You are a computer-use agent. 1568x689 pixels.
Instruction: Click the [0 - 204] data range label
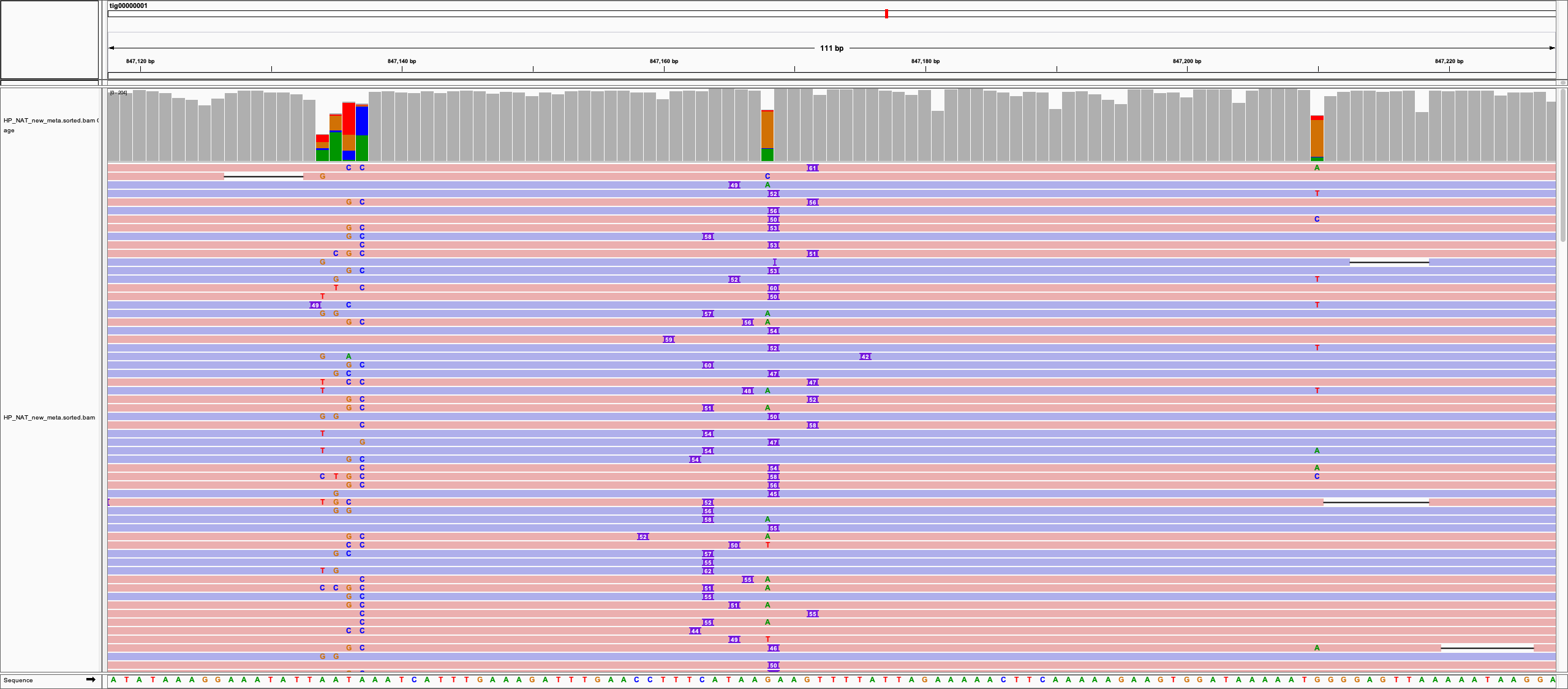click(x=118, y=93)
